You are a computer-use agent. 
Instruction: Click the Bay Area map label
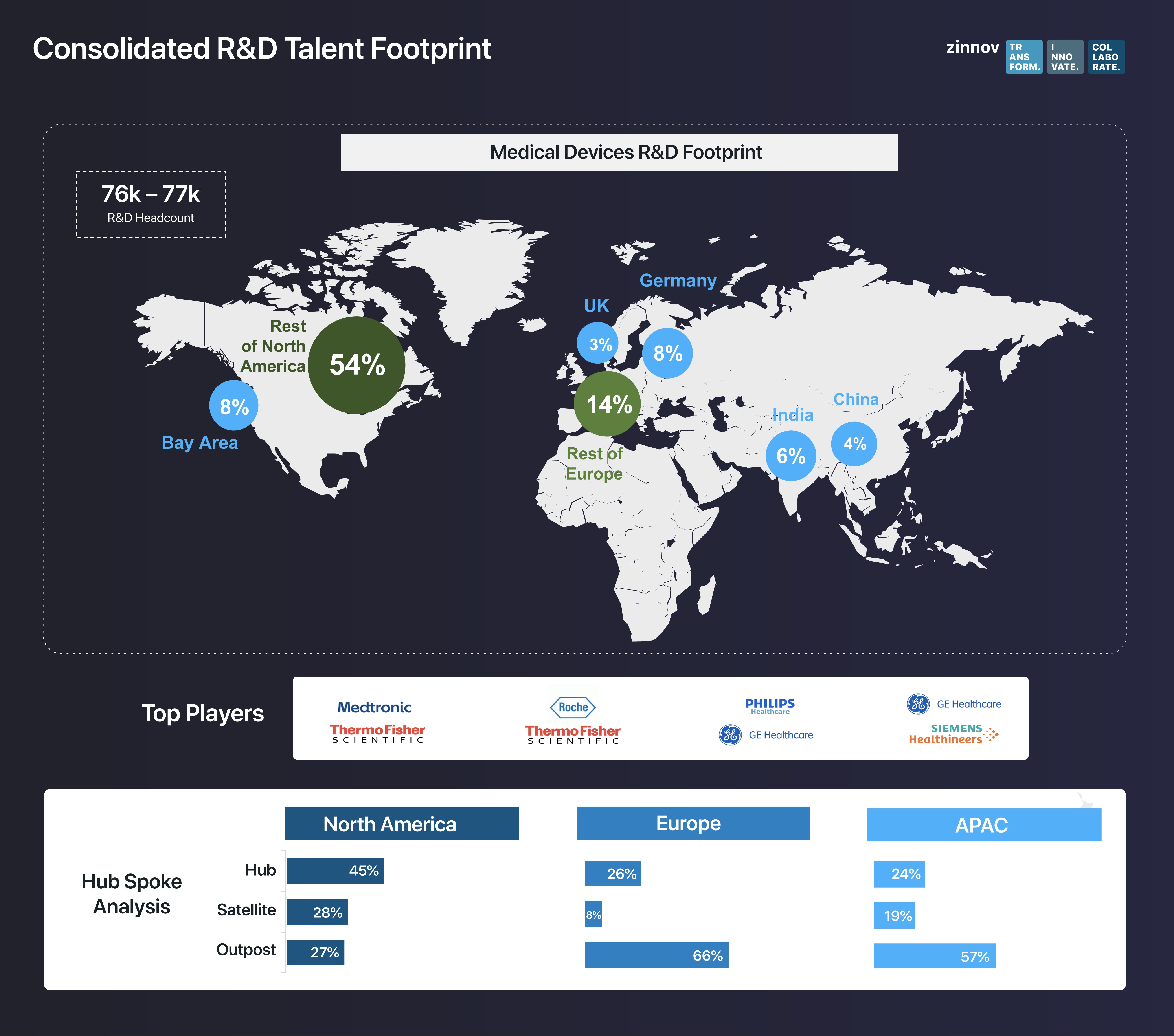(x=199, y=443)
